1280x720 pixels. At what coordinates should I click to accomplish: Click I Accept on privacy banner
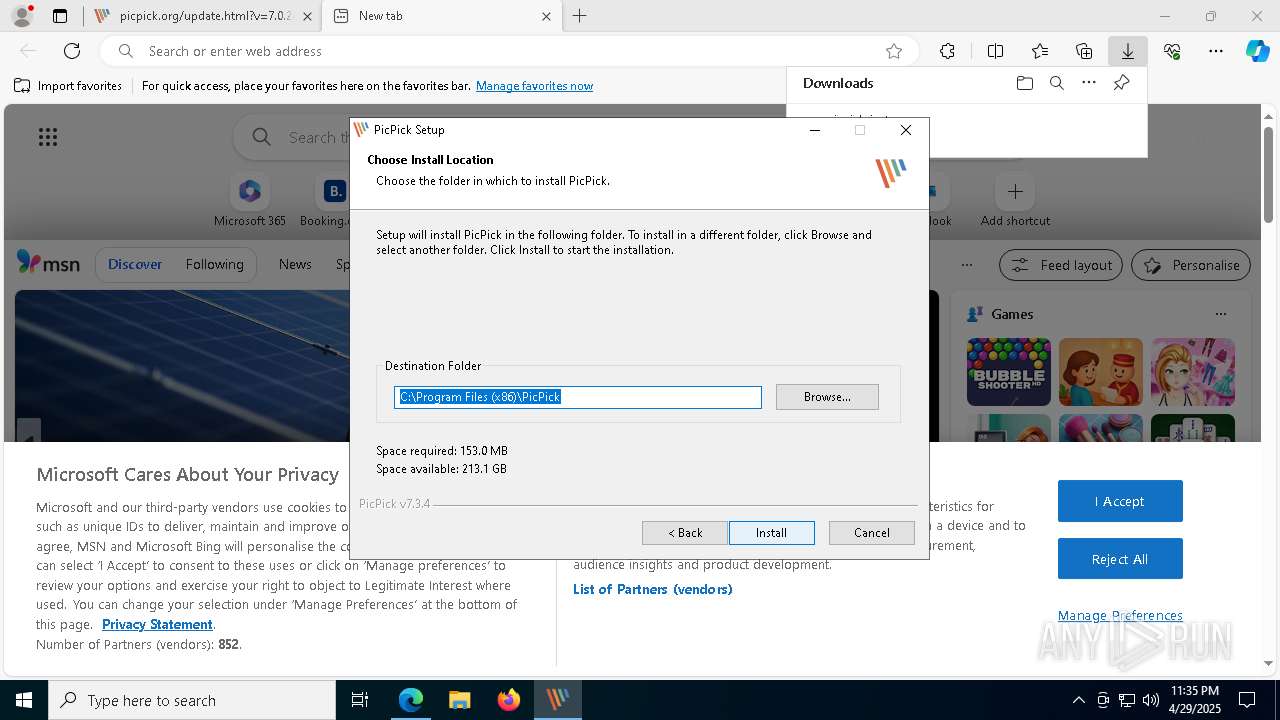tap(1120, 501)
